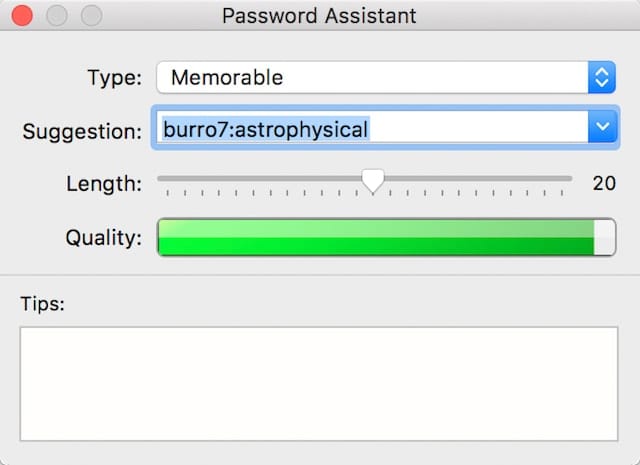Click the "Quality:" label

104,238
